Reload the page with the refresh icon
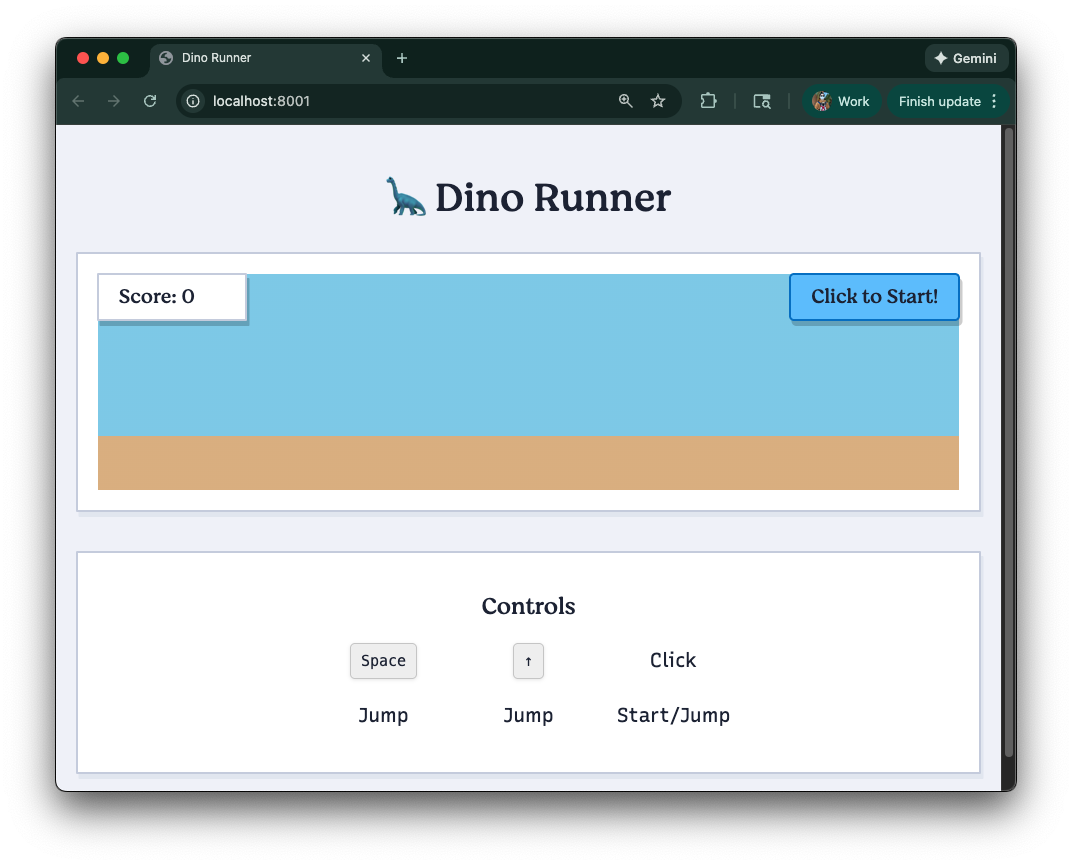The height and width of the screenshot is (865, 1072). coord(150,101)
